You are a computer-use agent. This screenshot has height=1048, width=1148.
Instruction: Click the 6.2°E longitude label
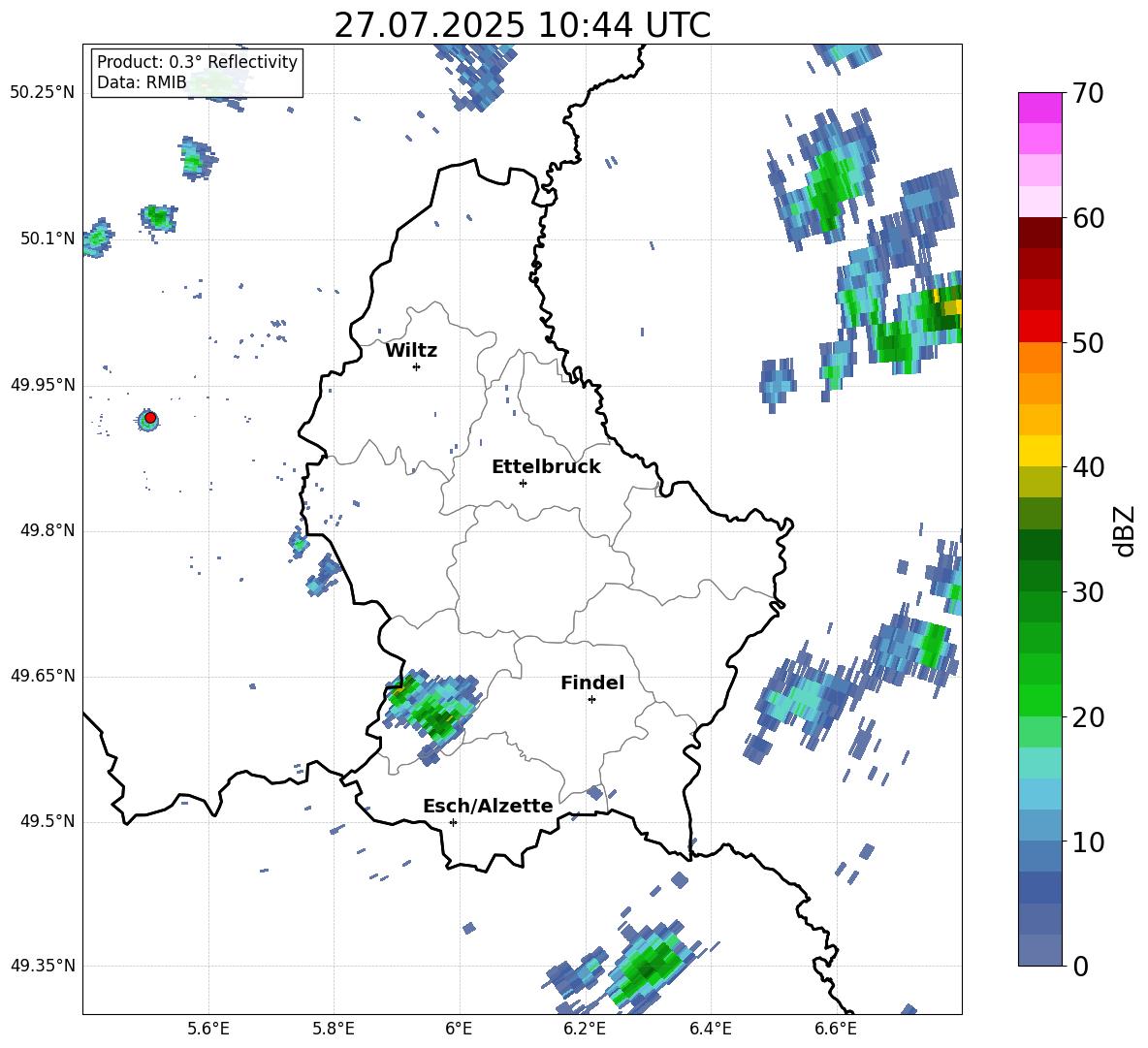click(585, 1030)
